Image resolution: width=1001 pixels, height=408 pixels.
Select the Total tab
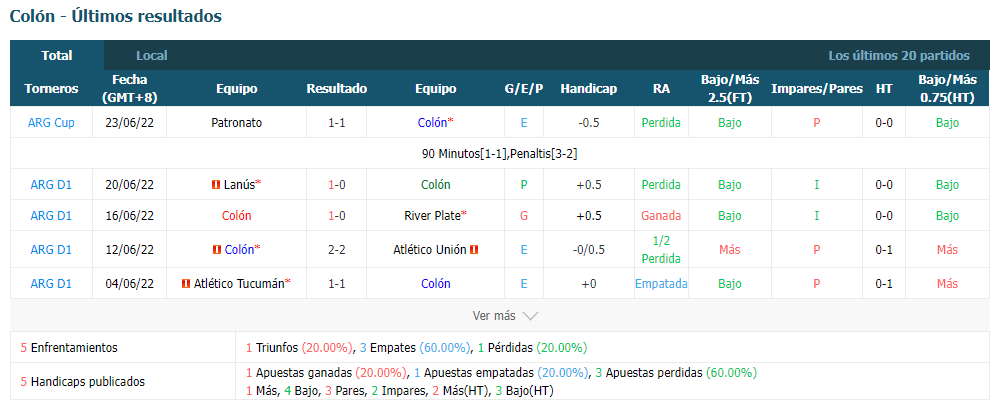coord(57,56)
